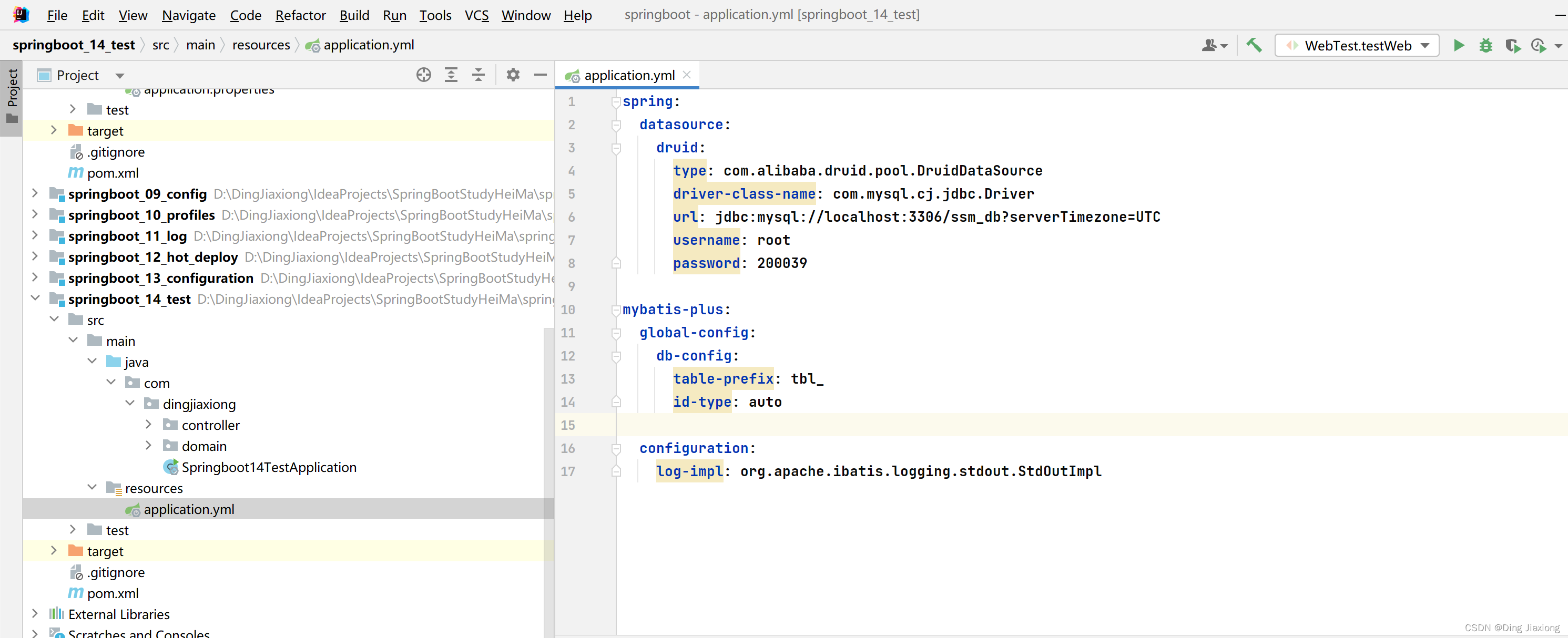This screenshot has width=1568, height=638.
Task: Expand springboot_09_config module
Action: (x=35, y=193)
